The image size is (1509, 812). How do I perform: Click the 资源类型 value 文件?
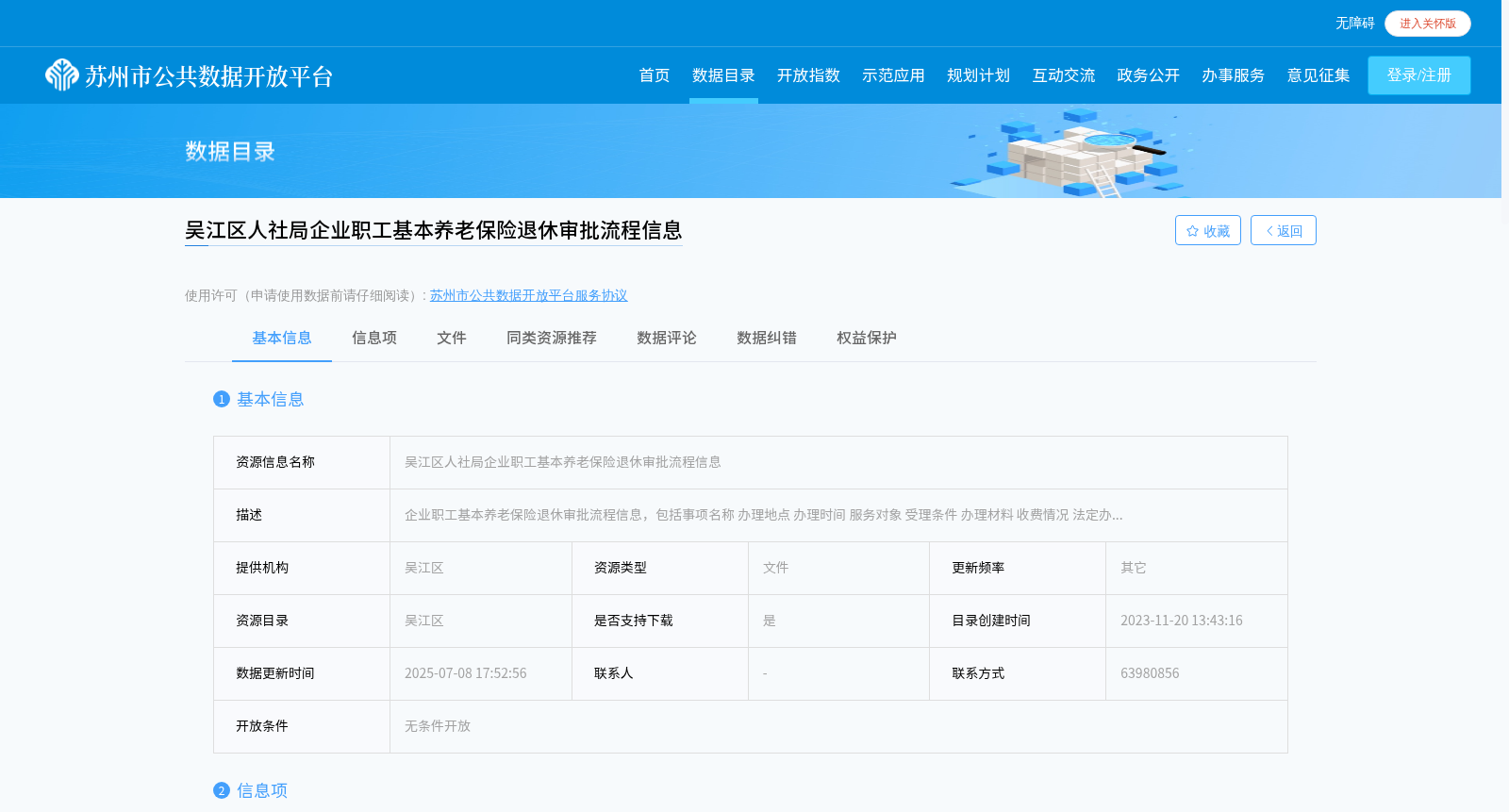point(775,568)
